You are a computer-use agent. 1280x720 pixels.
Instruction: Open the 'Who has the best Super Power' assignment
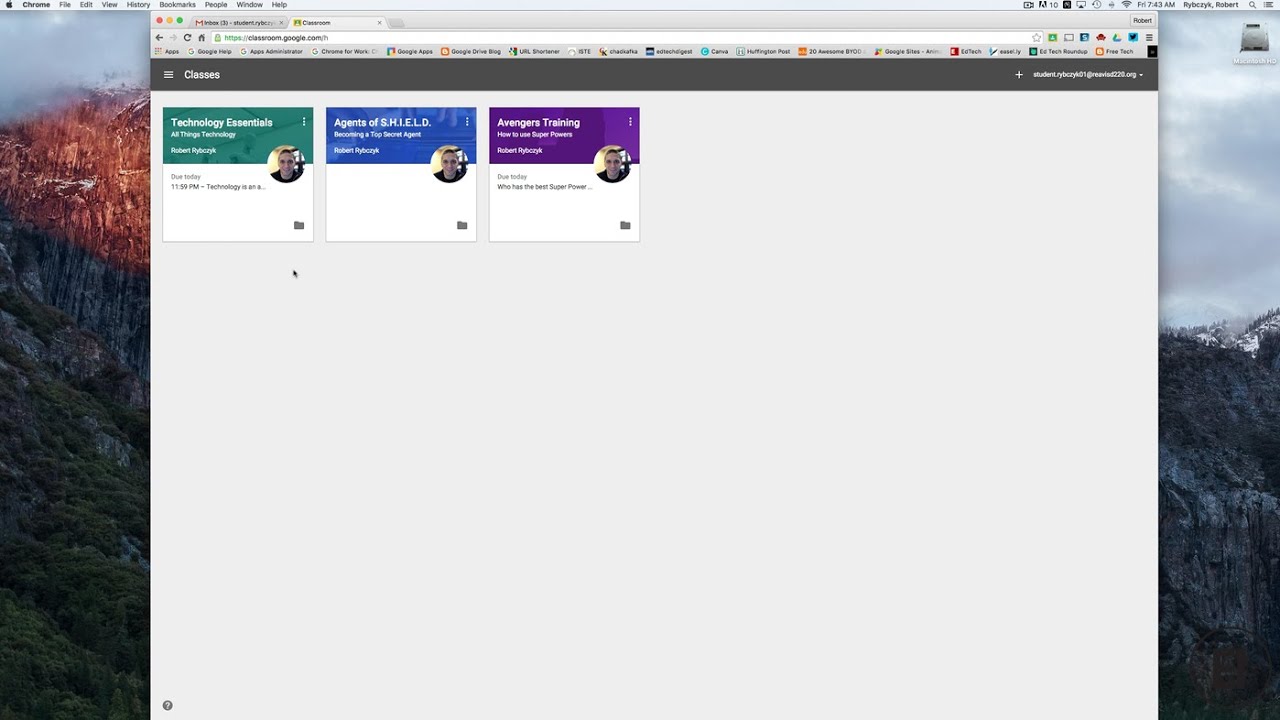pyautogui.click(x=545, y=187)
